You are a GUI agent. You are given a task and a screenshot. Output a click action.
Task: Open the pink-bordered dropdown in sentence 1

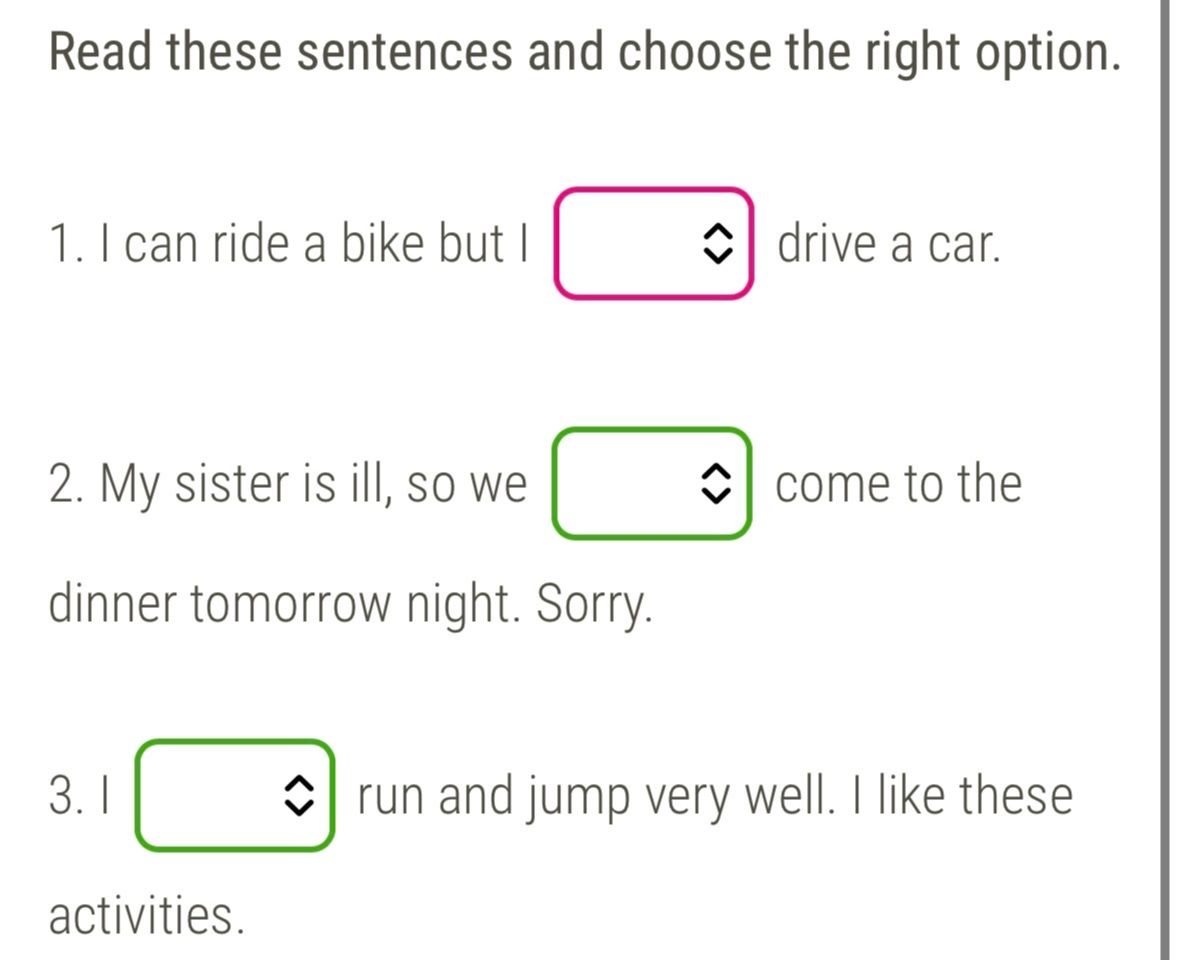pos(653,243)
